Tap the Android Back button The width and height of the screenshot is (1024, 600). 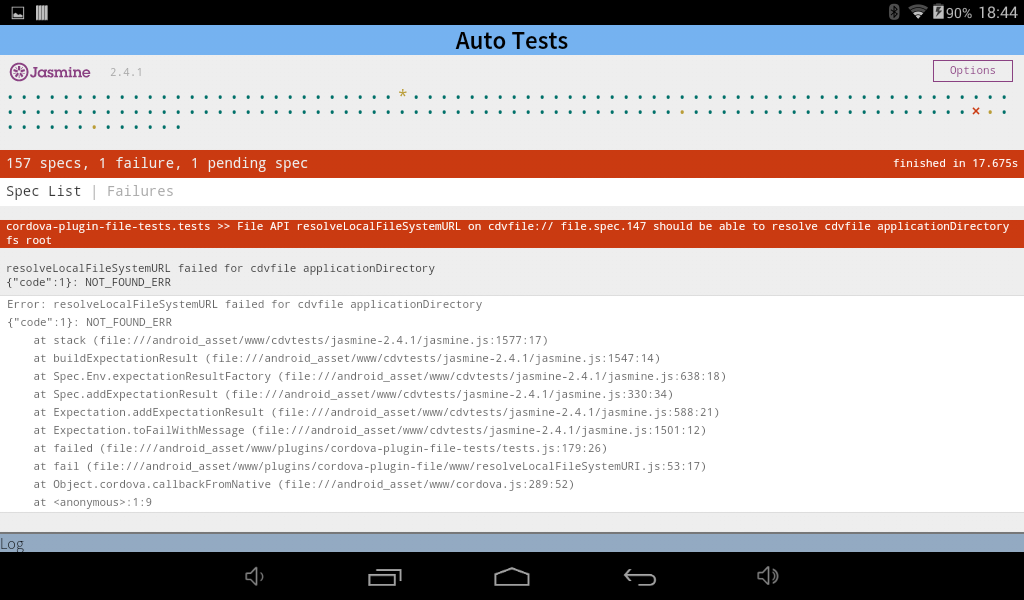(639, 576)
